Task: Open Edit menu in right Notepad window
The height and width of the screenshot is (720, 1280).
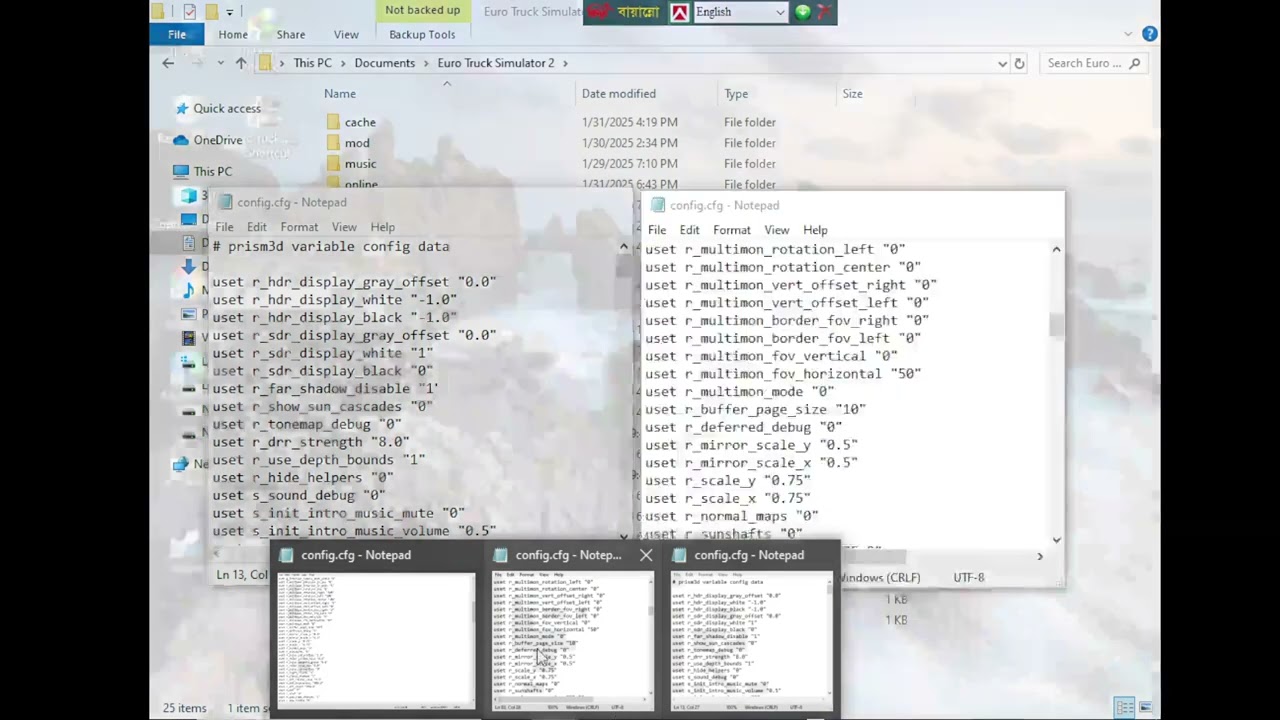Action: (690, 230)
